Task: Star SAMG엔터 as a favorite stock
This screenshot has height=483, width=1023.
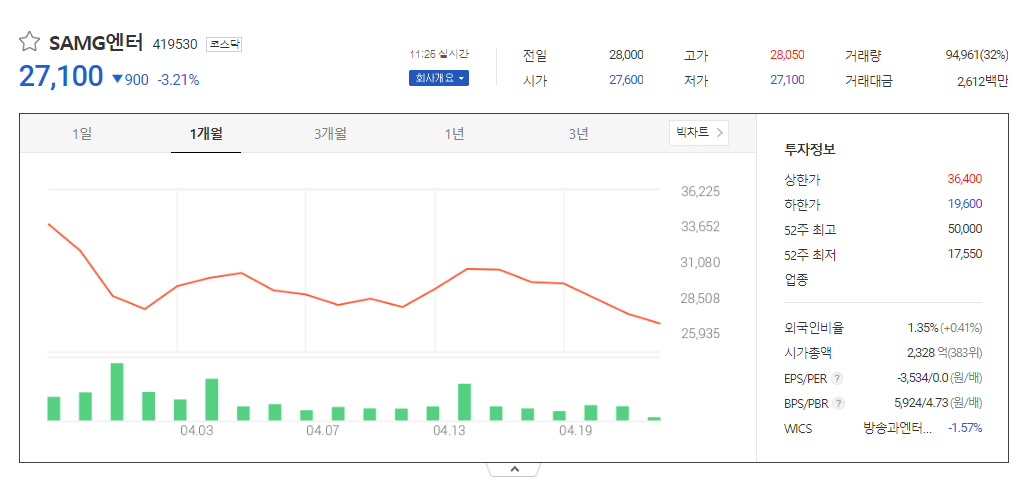Action: (x=29, y=43)
